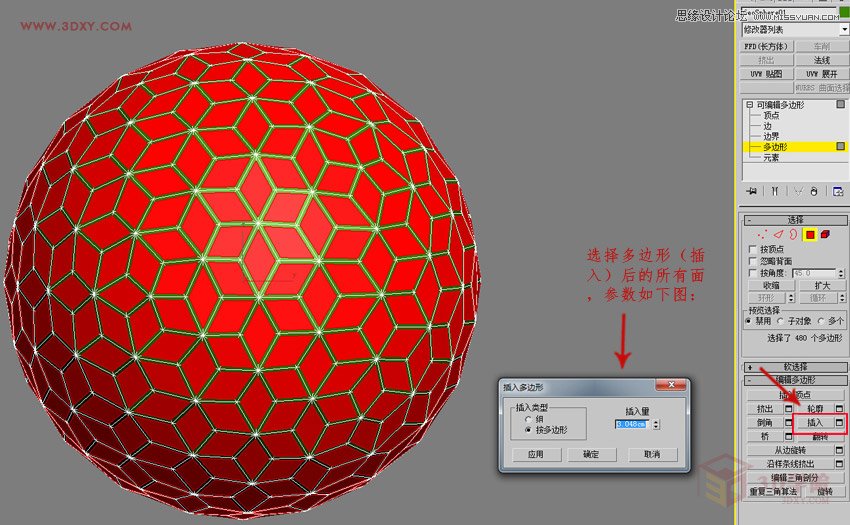Toggle gray box on 可编辑多边形 stack row
This screenshot has height=525, width=850.
[841, 104]
